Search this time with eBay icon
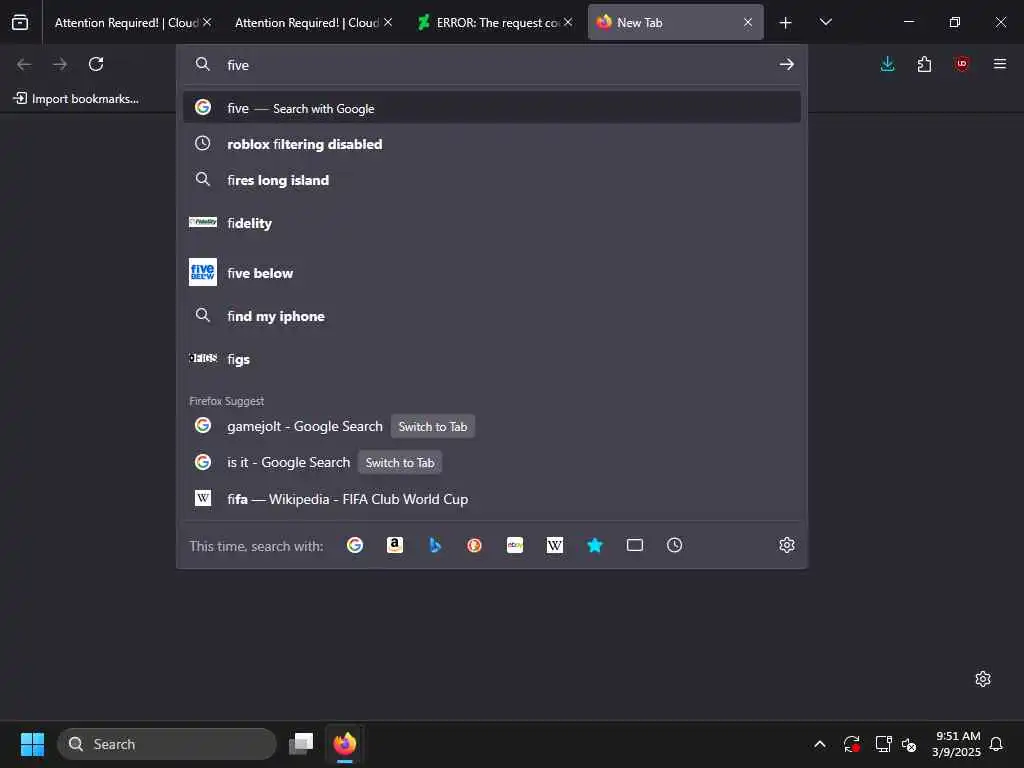 (x=515, y=545)
